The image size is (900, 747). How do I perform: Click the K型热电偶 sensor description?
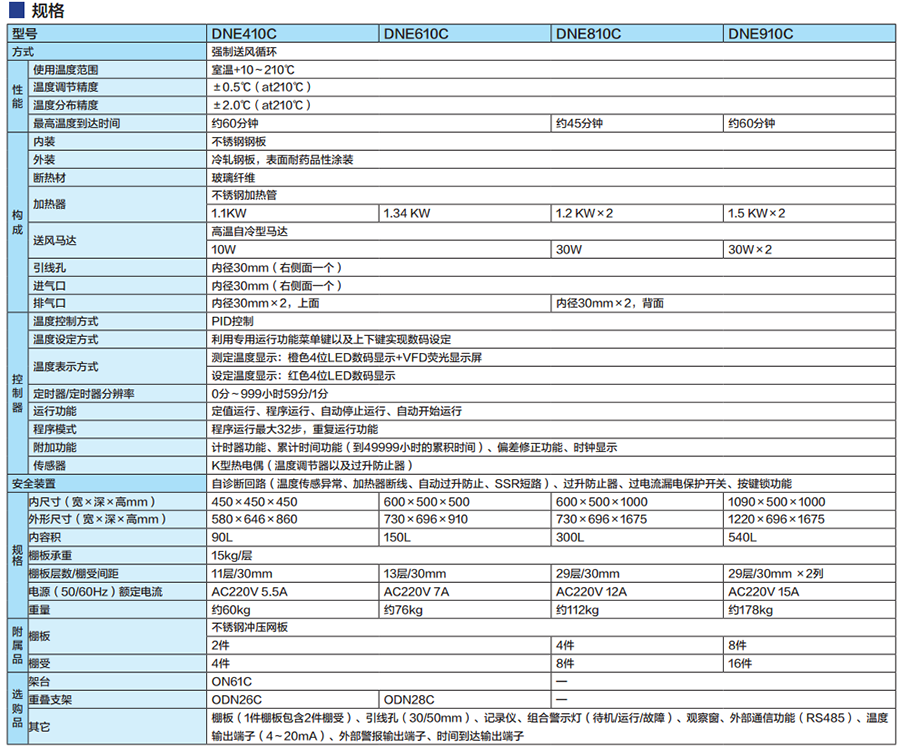(312, 465)
